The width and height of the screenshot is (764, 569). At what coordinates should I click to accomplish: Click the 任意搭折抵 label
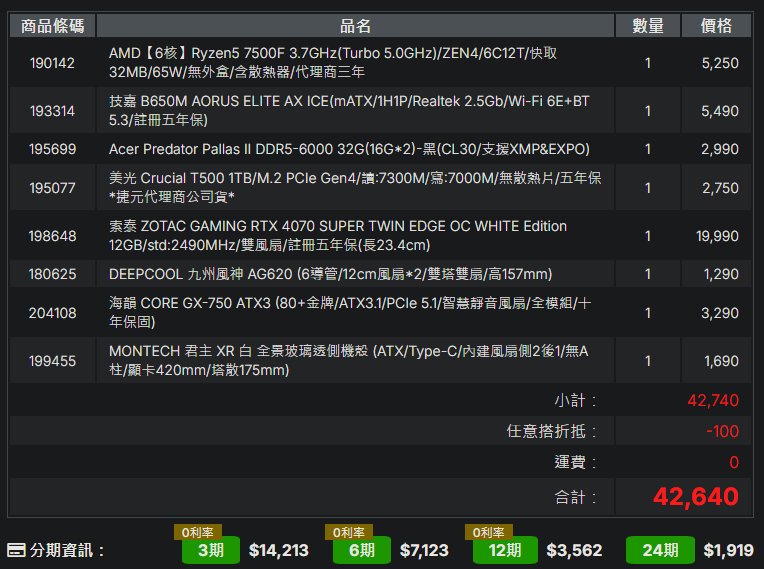click(552, 431)
